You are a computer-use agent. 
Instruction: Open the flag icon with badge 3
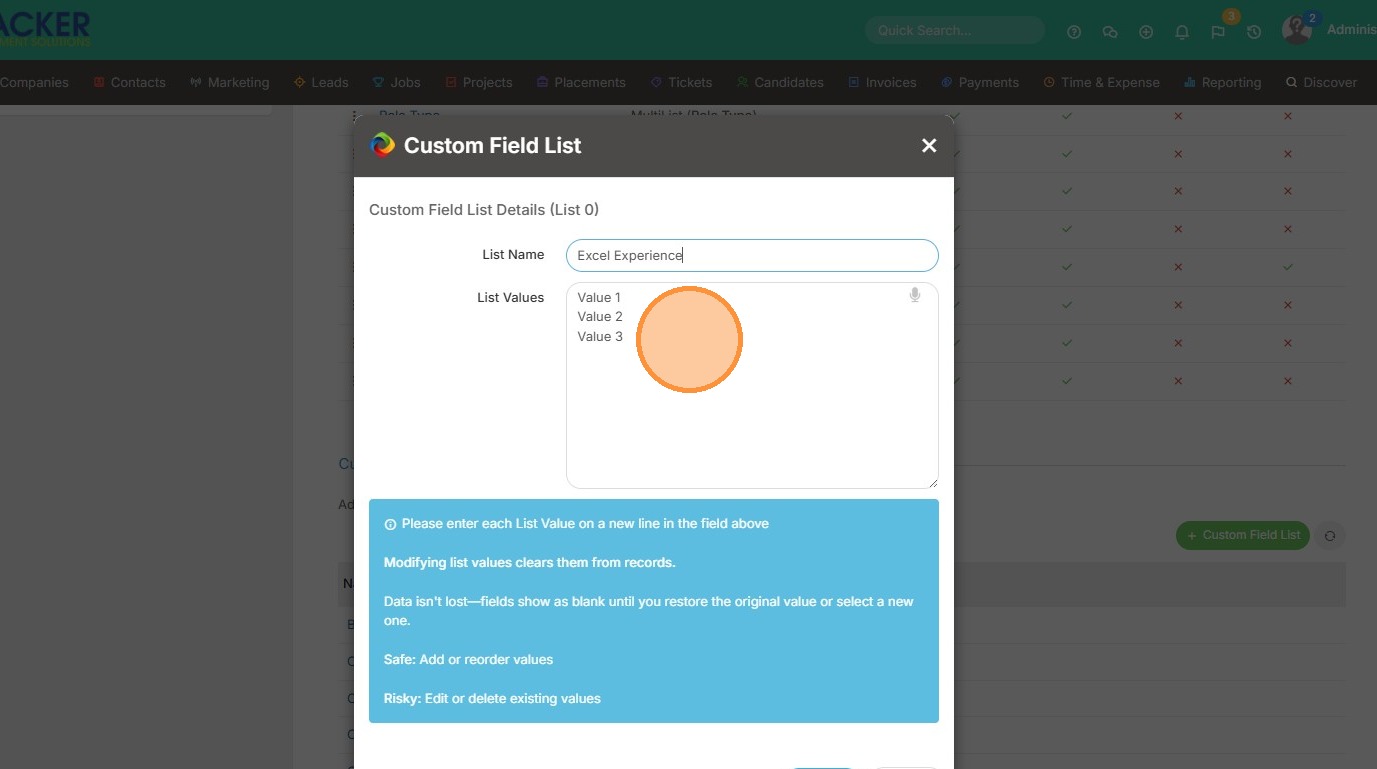pos(1218,32)
